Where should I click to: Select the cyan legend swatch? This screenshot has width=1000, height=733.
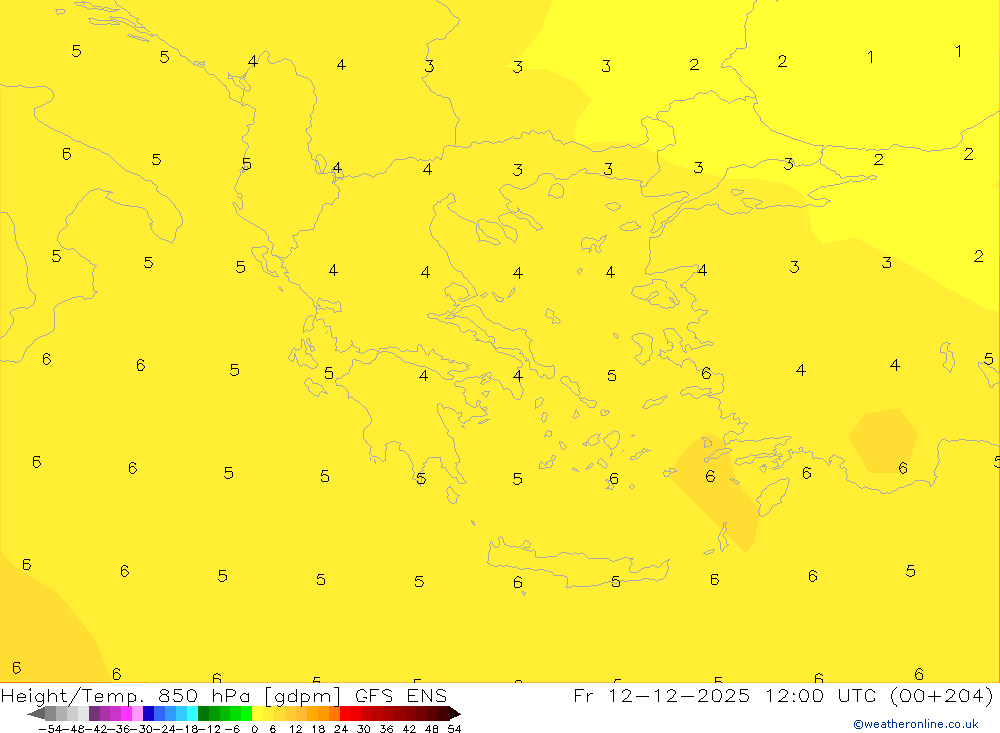pyautogui.click(x=192, y=714)
